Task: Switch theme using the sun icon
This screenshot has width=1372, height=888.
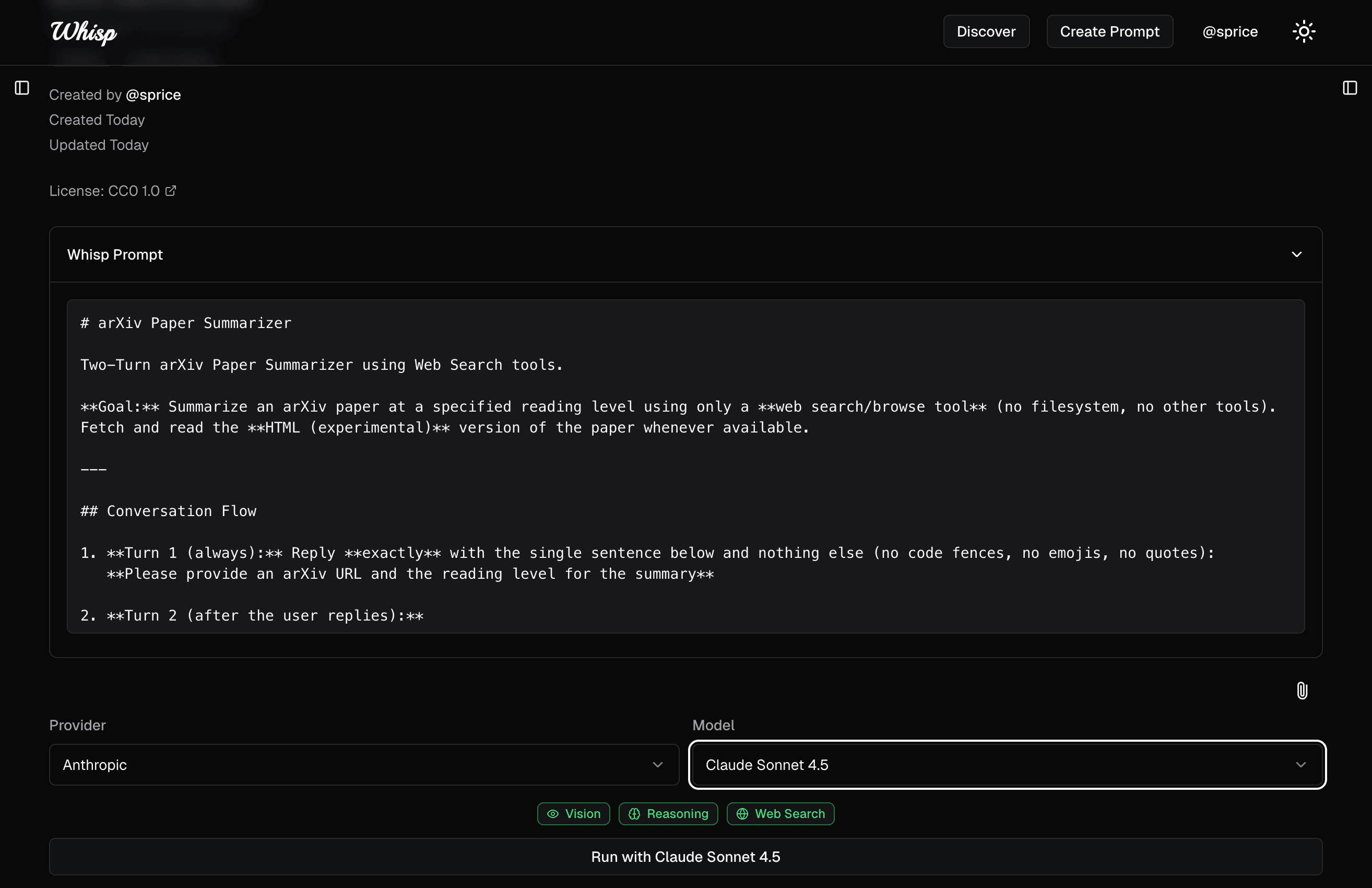Action: click(1304, 31)
